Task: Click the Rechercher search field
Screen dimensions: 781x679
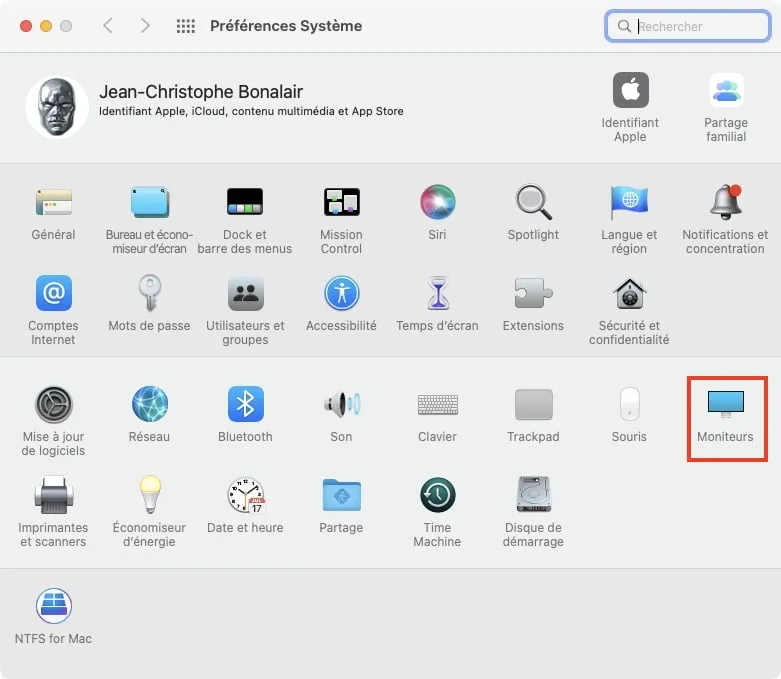Action: [688, 26]
